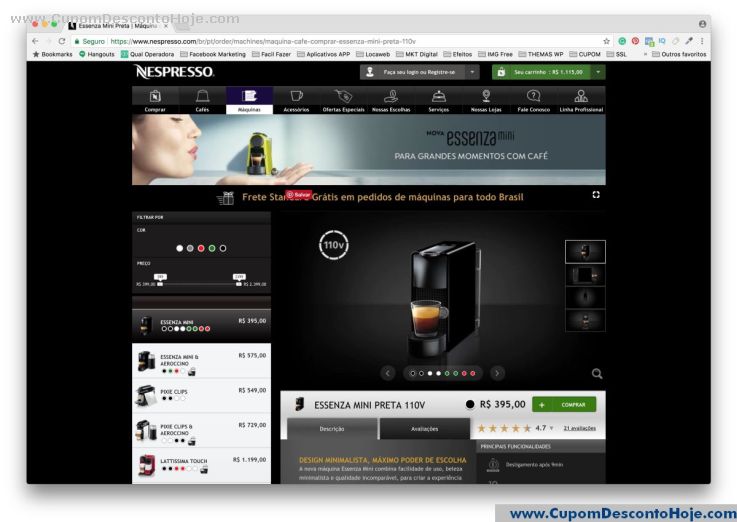Select the second product thumbnail
This screenshot has width=737, height=522.
click(585, 275)
